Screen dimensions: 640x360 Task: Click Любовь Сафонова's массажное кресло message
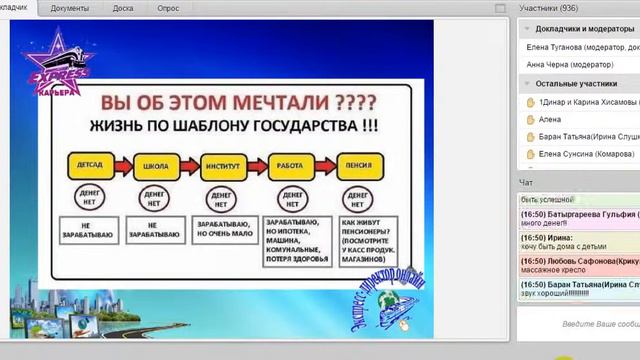(x=580, y=265)
